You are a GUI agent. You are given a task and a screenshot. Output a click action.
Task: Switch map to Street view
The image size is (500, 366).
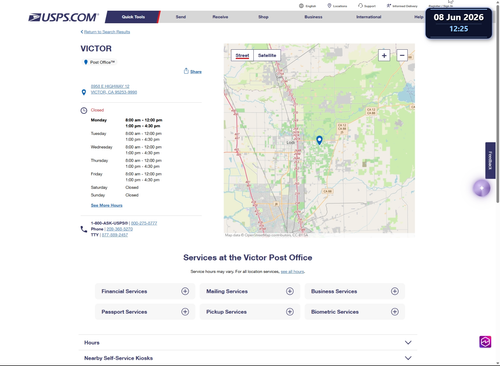coord(242,55)
